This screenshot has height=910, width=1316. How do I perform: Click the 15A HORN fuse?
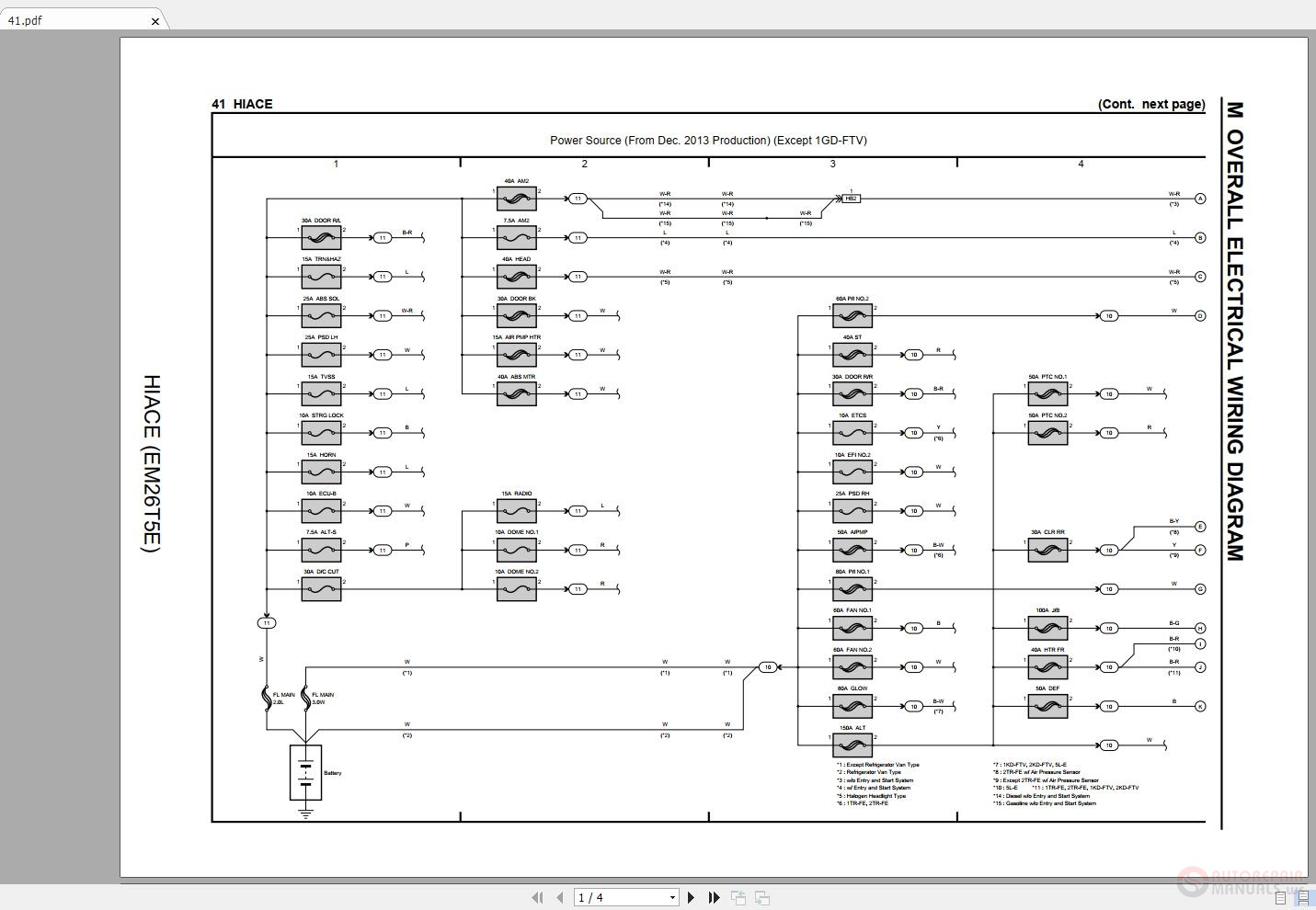(321, 472)
